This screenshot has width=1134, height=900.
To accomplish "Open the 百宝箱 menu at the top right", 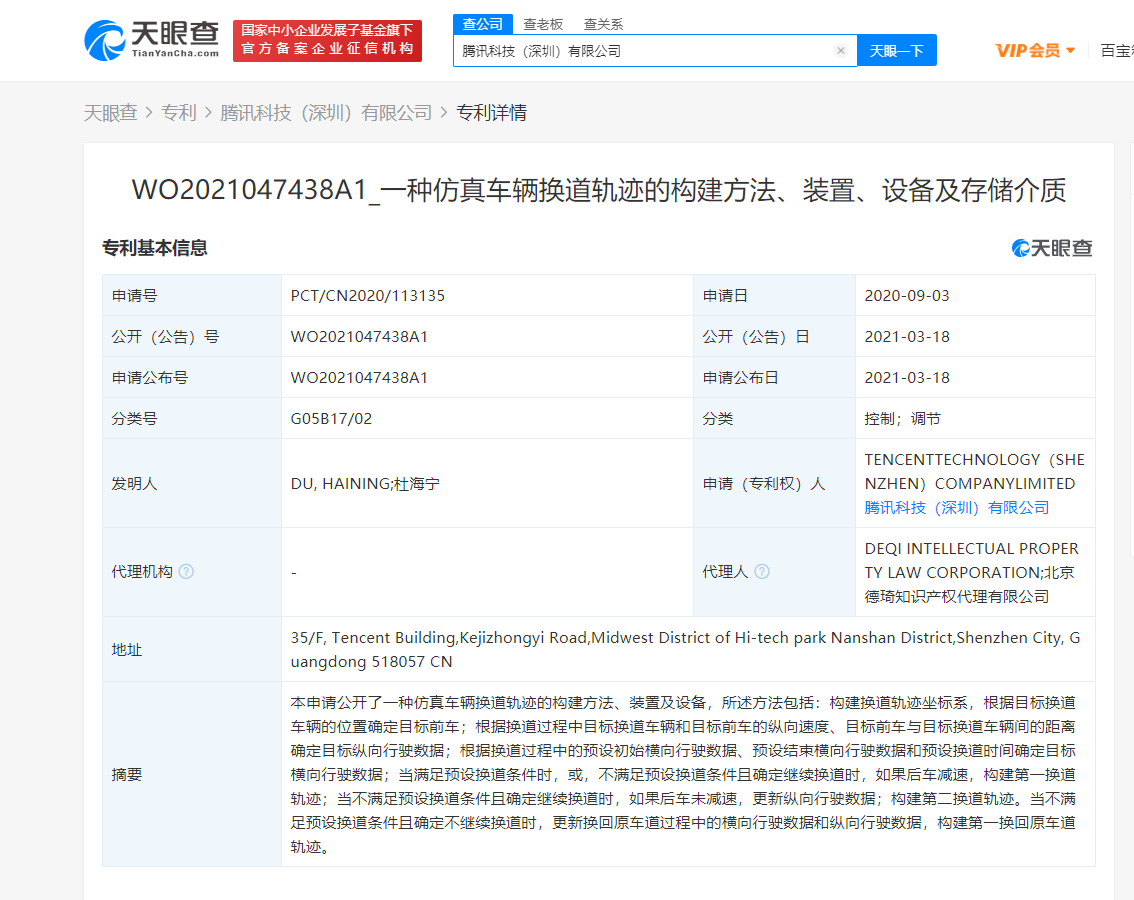I will pyautogui.click(x=1116, y=50).
